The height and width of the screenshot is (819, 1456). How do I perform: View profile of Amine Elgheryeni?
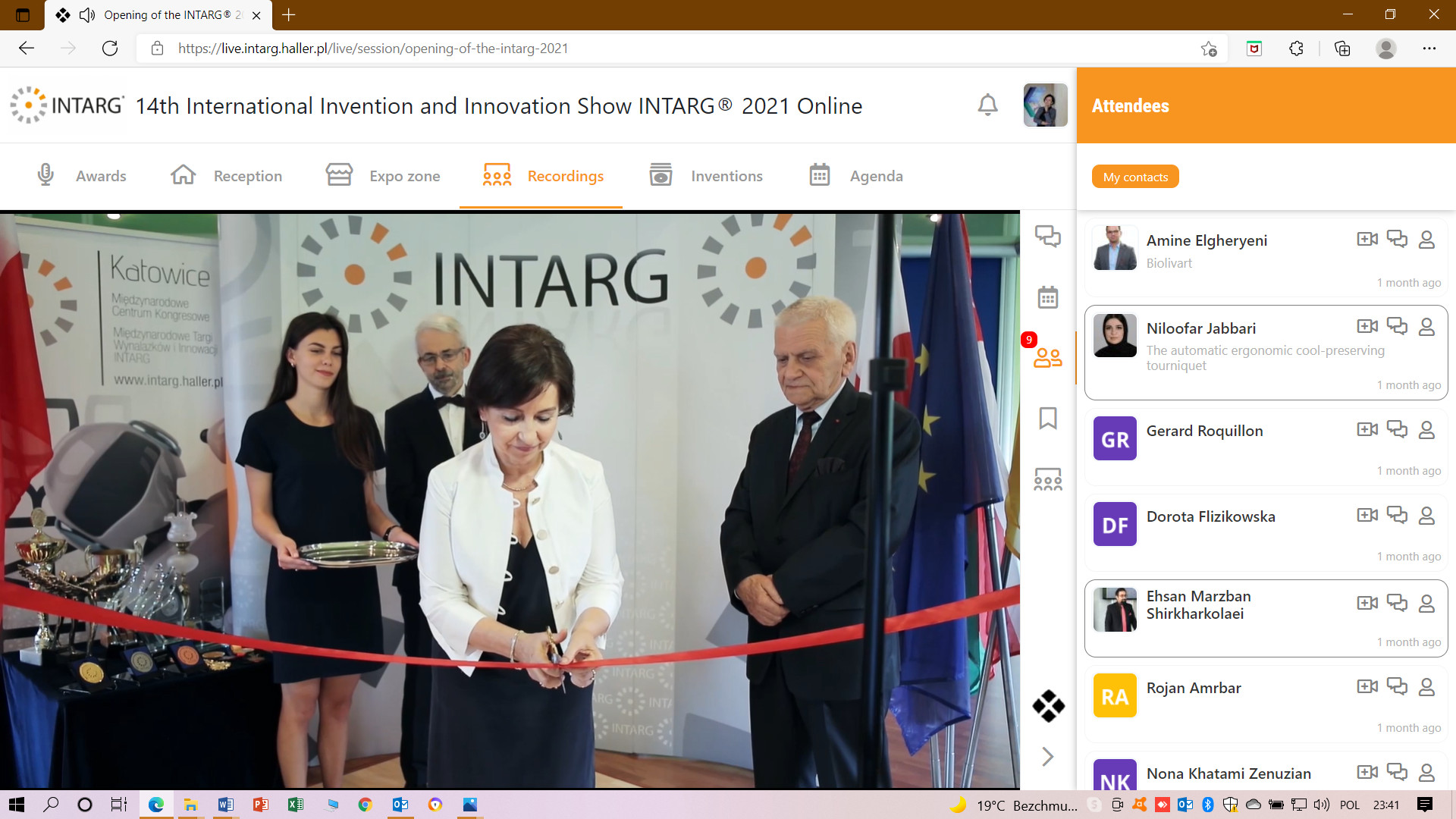tap(1426, 240)
